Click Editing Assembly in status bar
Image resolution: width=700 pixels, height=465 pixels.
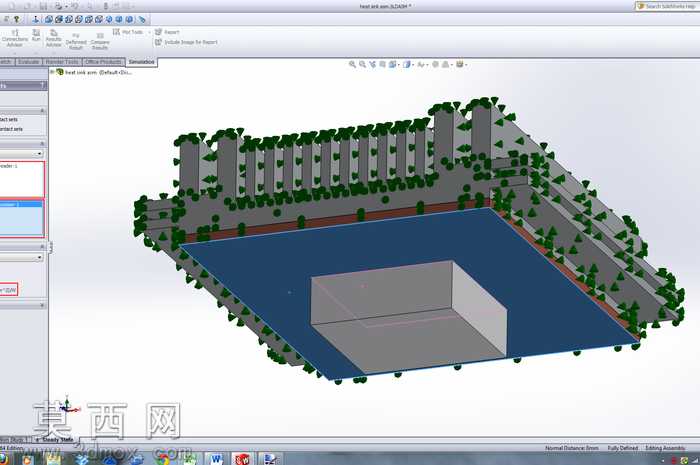(x=665, y=448)
